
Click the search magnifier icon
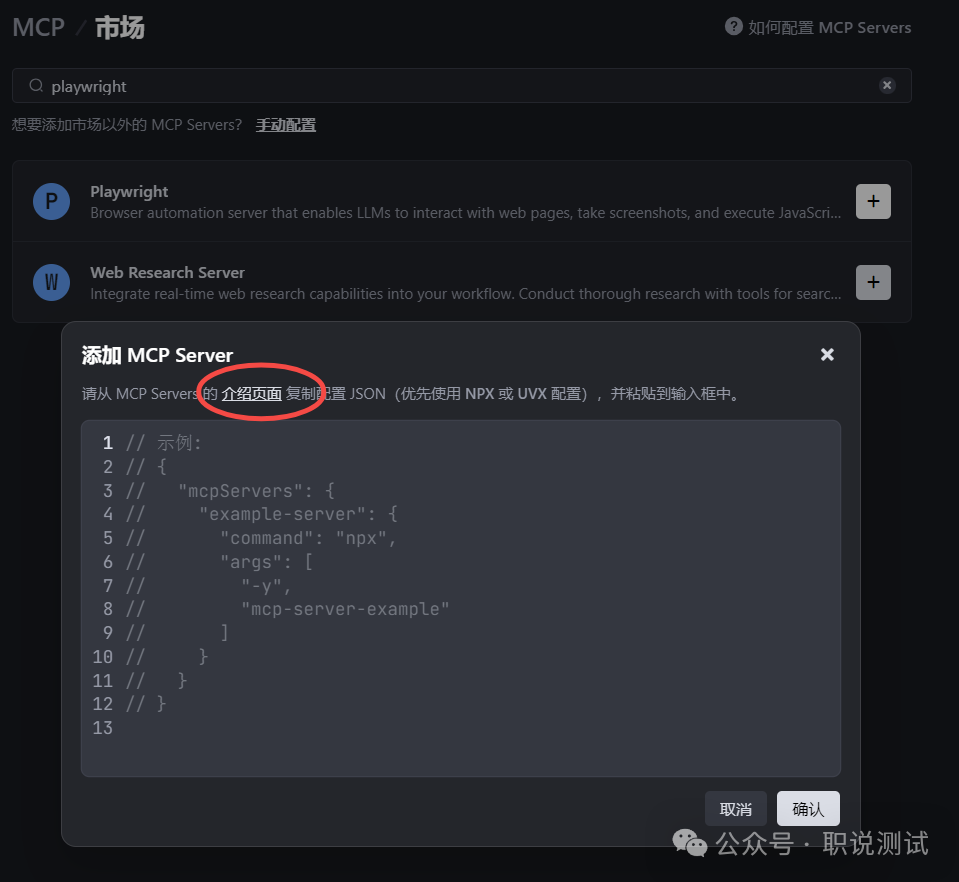[x=36, y=85]
